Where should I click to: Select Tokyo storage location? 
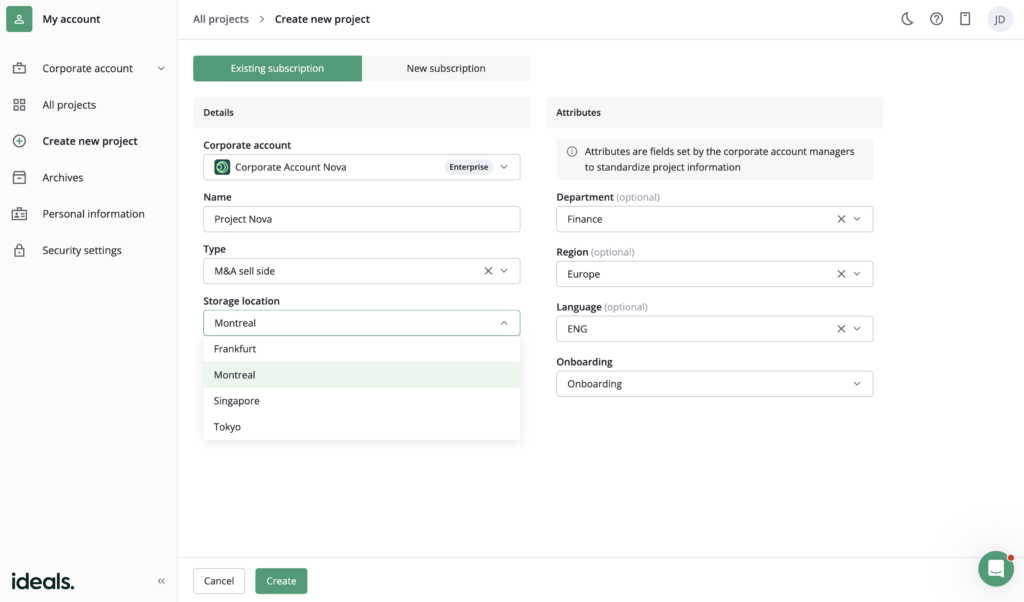[362, 427]
